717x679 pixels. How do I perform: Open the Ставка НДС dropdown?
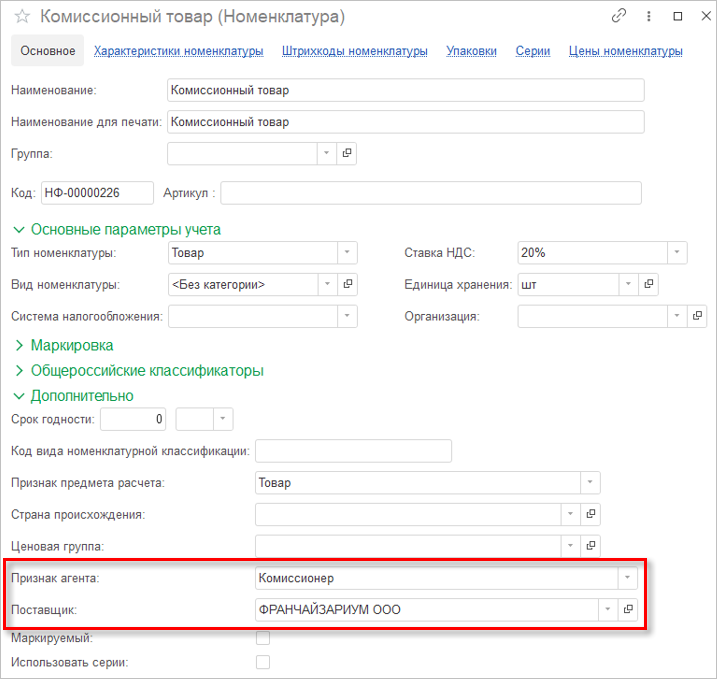677,253
